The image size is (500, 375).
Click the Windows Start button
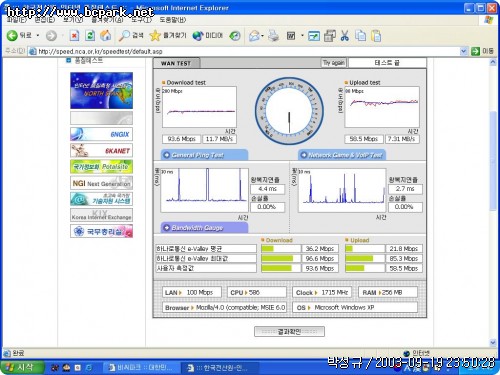coord(22,367)
